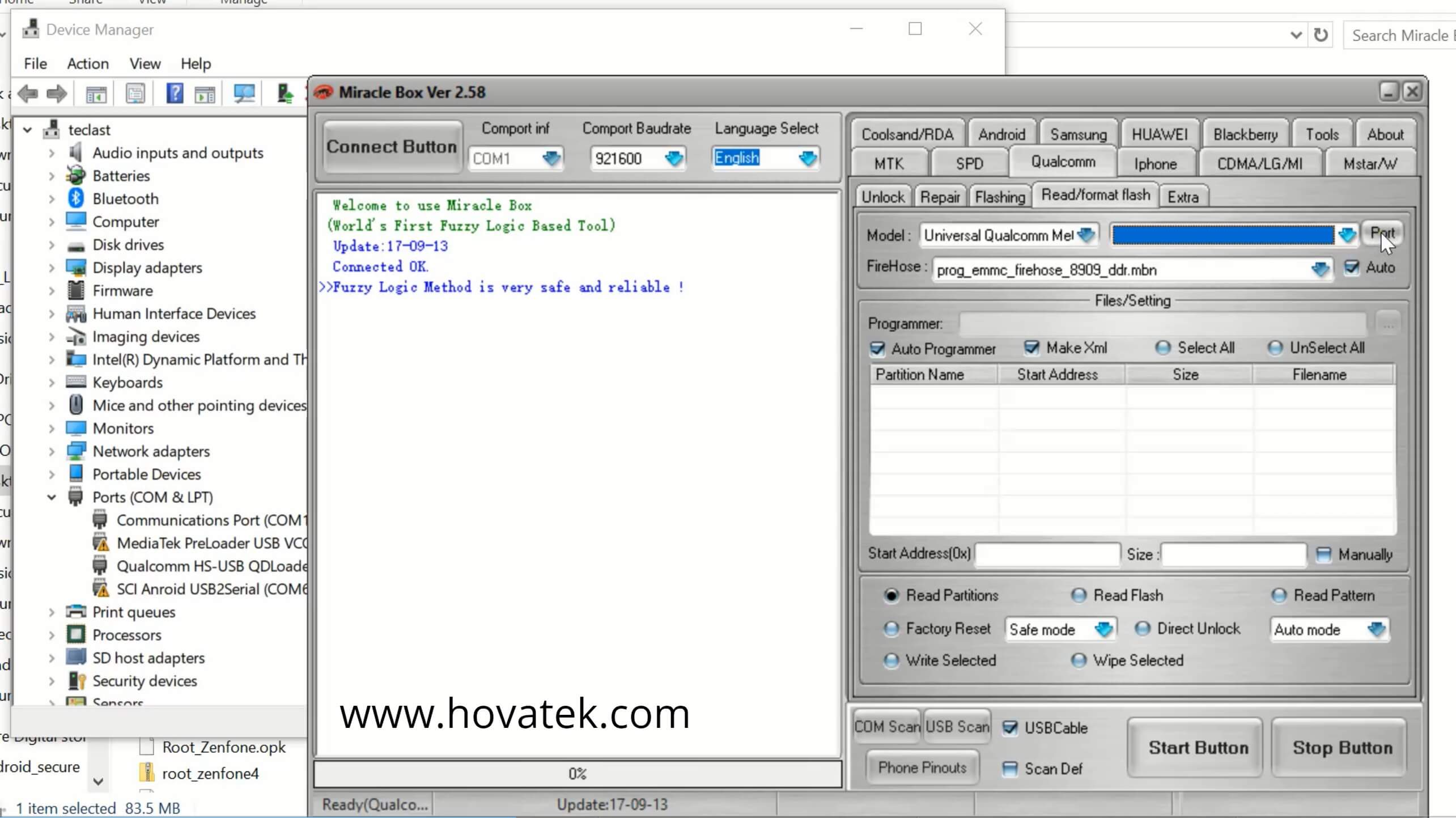
Task: Select the Factory Reset radio button
Action: pyautogui.click(x=891, y=629)
